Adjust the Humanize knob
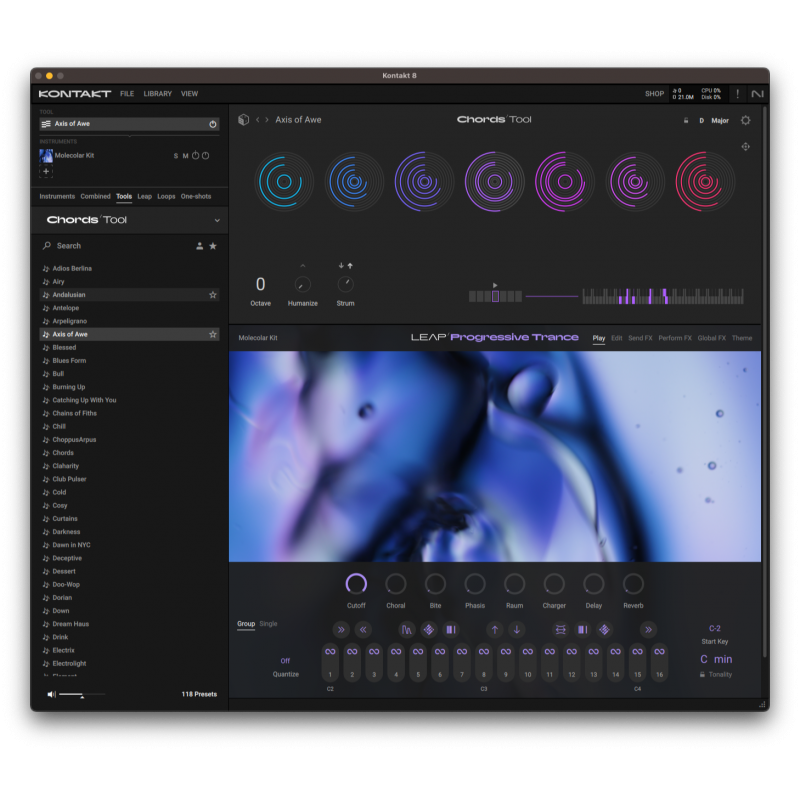 [303, 285]
